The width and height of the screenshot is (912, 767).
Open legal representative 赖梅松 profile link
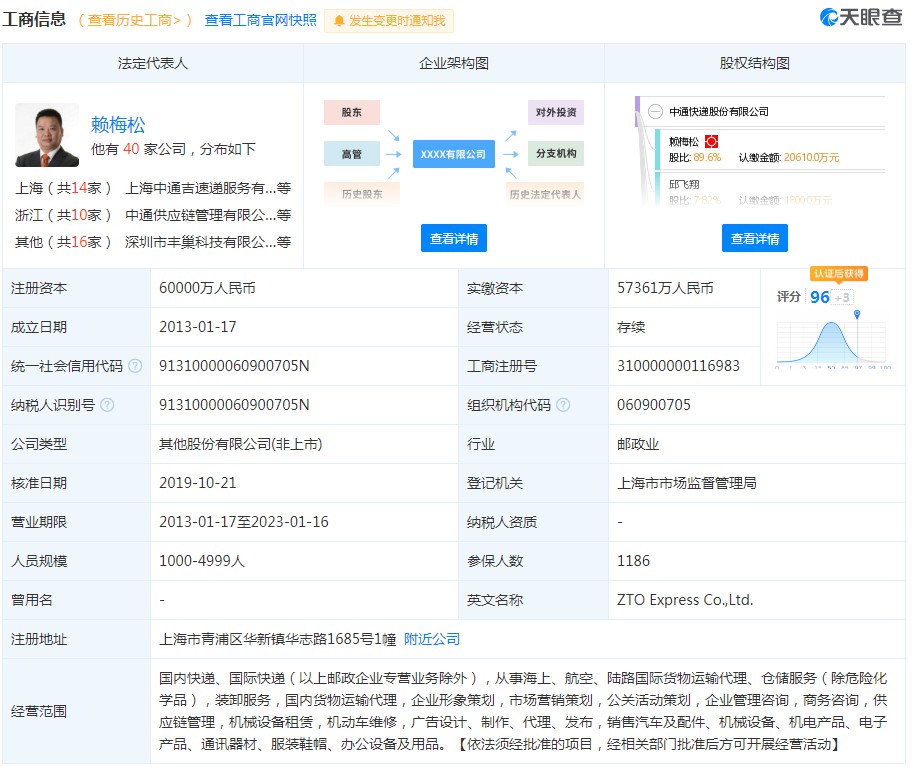[118, 125]
